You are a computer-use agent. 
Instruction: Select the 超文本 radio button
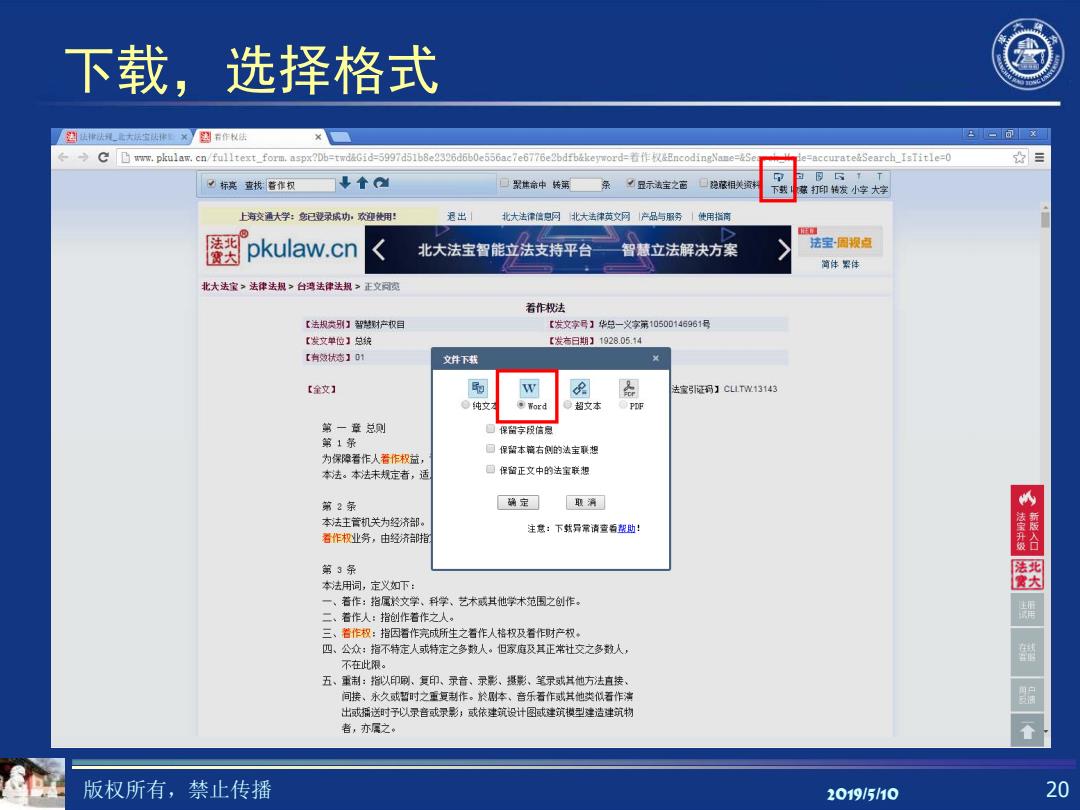click(x=568, y=405)
